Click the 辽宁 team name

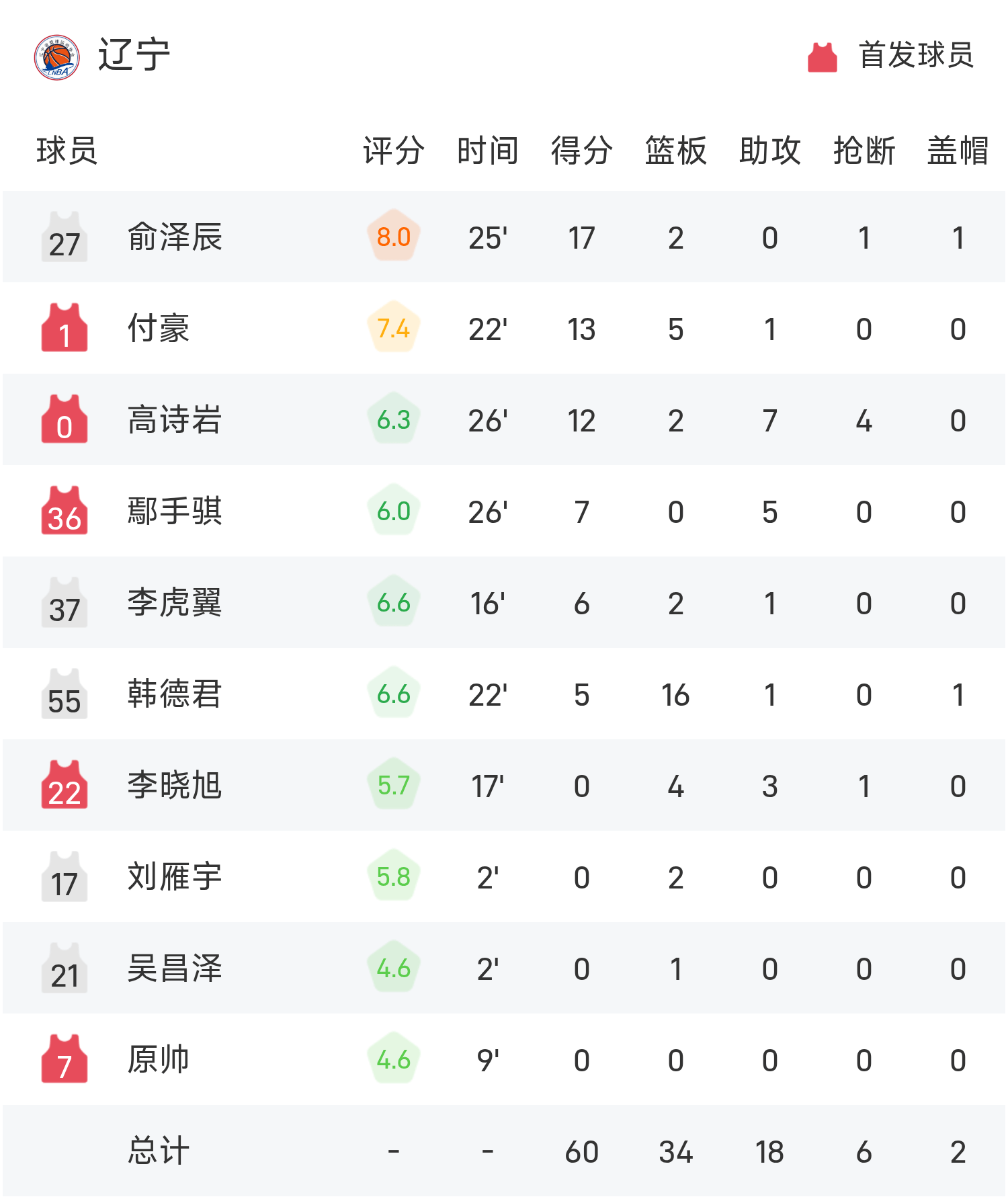134,55
